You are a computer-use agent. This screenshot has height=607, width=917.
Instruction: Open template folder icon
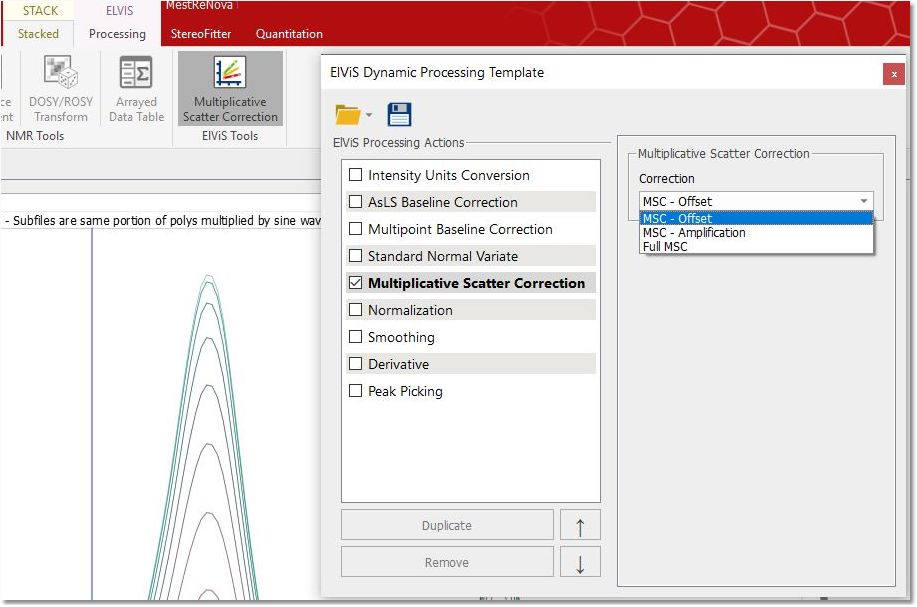347,115
